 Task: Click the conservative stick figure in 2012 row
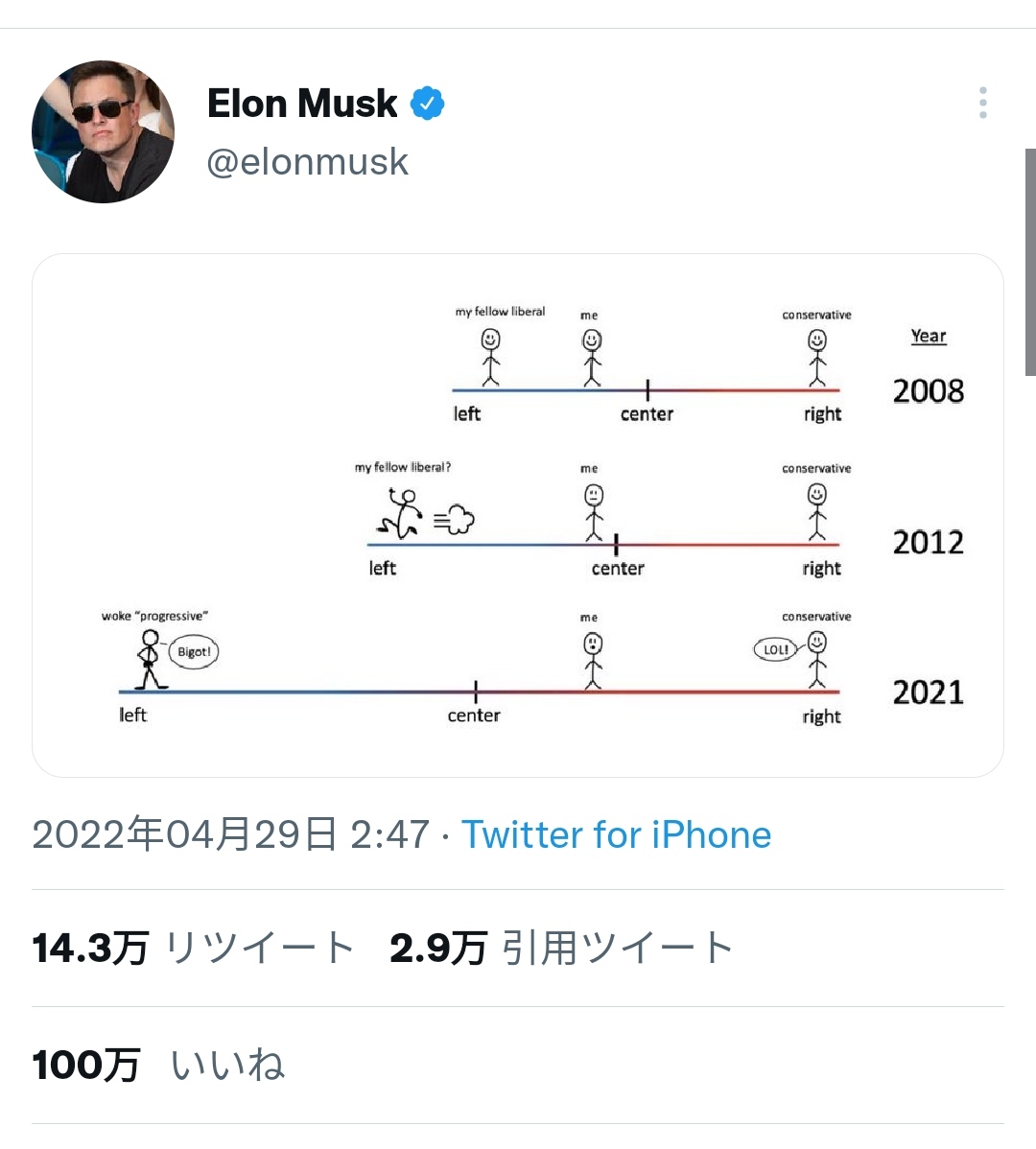pos(816,511)
